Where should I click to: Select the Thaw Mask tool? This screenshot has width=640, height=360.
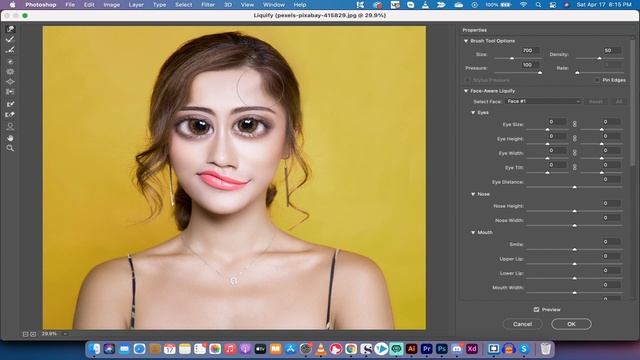pyautogui.click(x=10, y=115)
